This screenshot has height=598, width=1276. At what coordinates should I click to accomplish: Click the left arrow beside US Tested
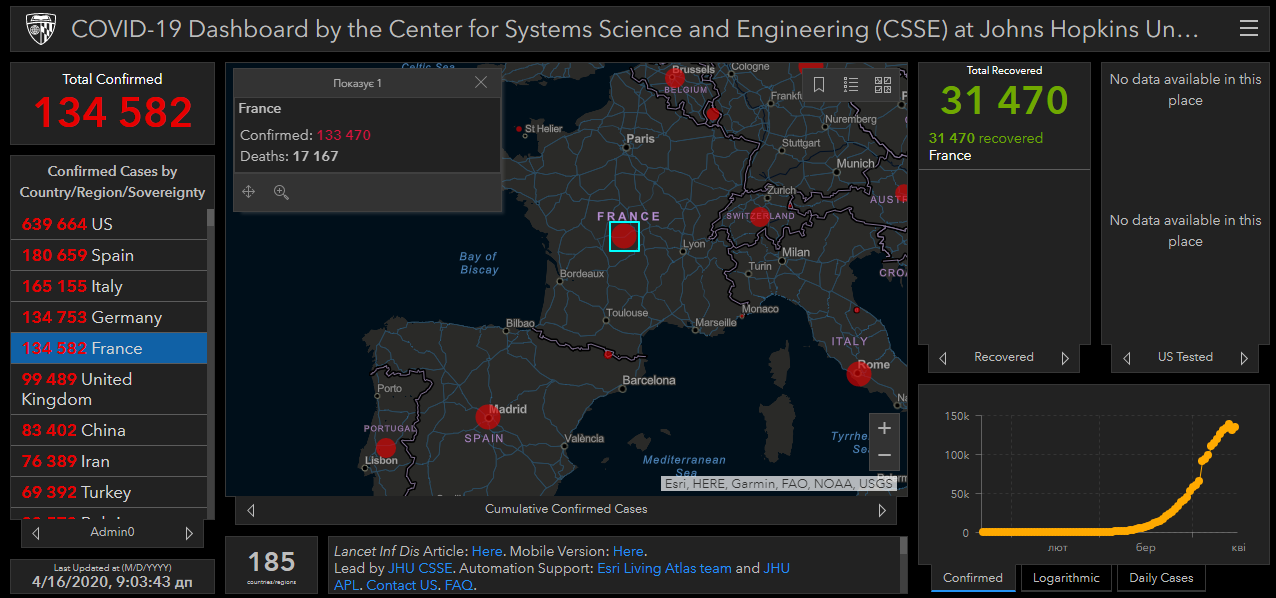point(1127,358)
